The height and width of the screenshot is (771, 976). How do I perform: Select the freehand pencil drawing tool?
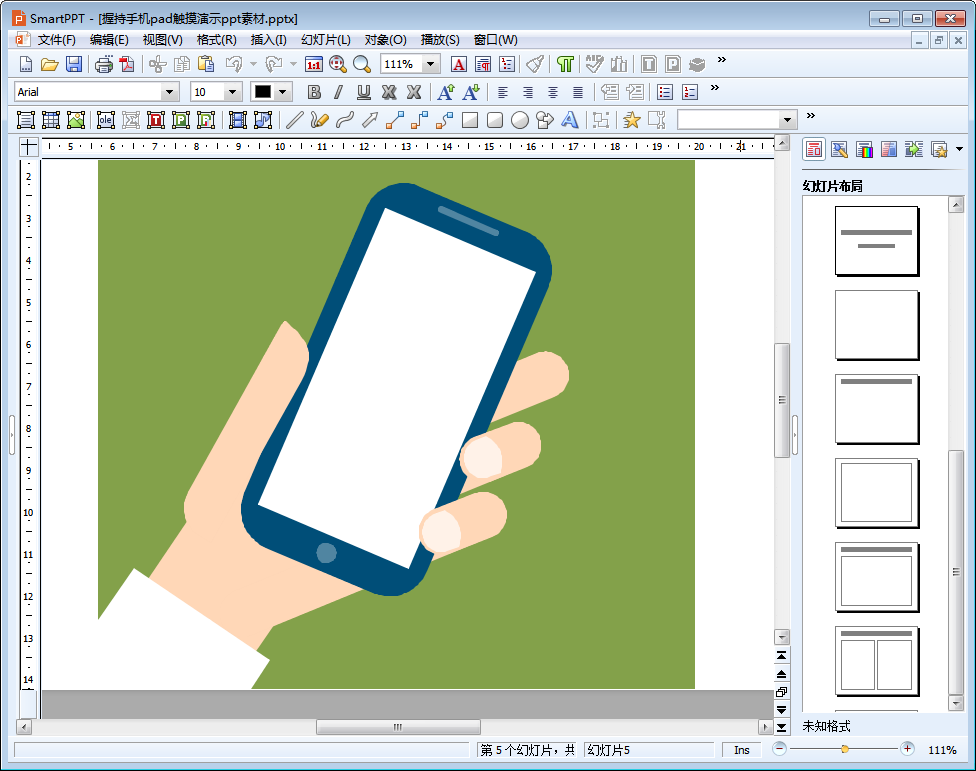pyautogui.click(x=319, y=119)
